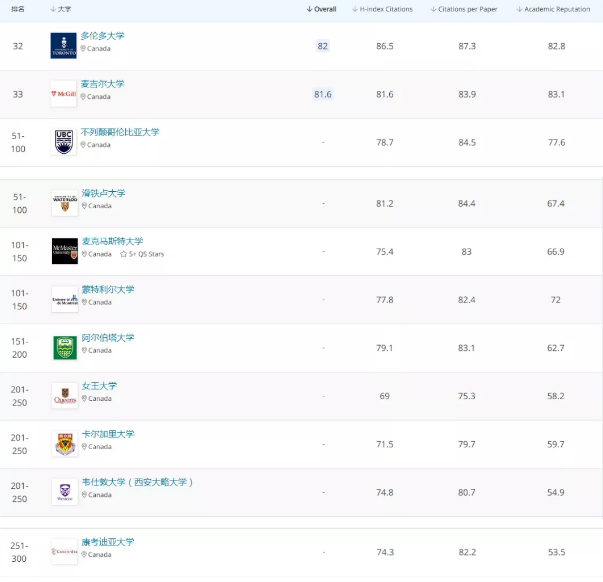The height and width of the screenshot is (582, 603).
Task: Click H-index value 69
Action: click(x=385, y=396)
